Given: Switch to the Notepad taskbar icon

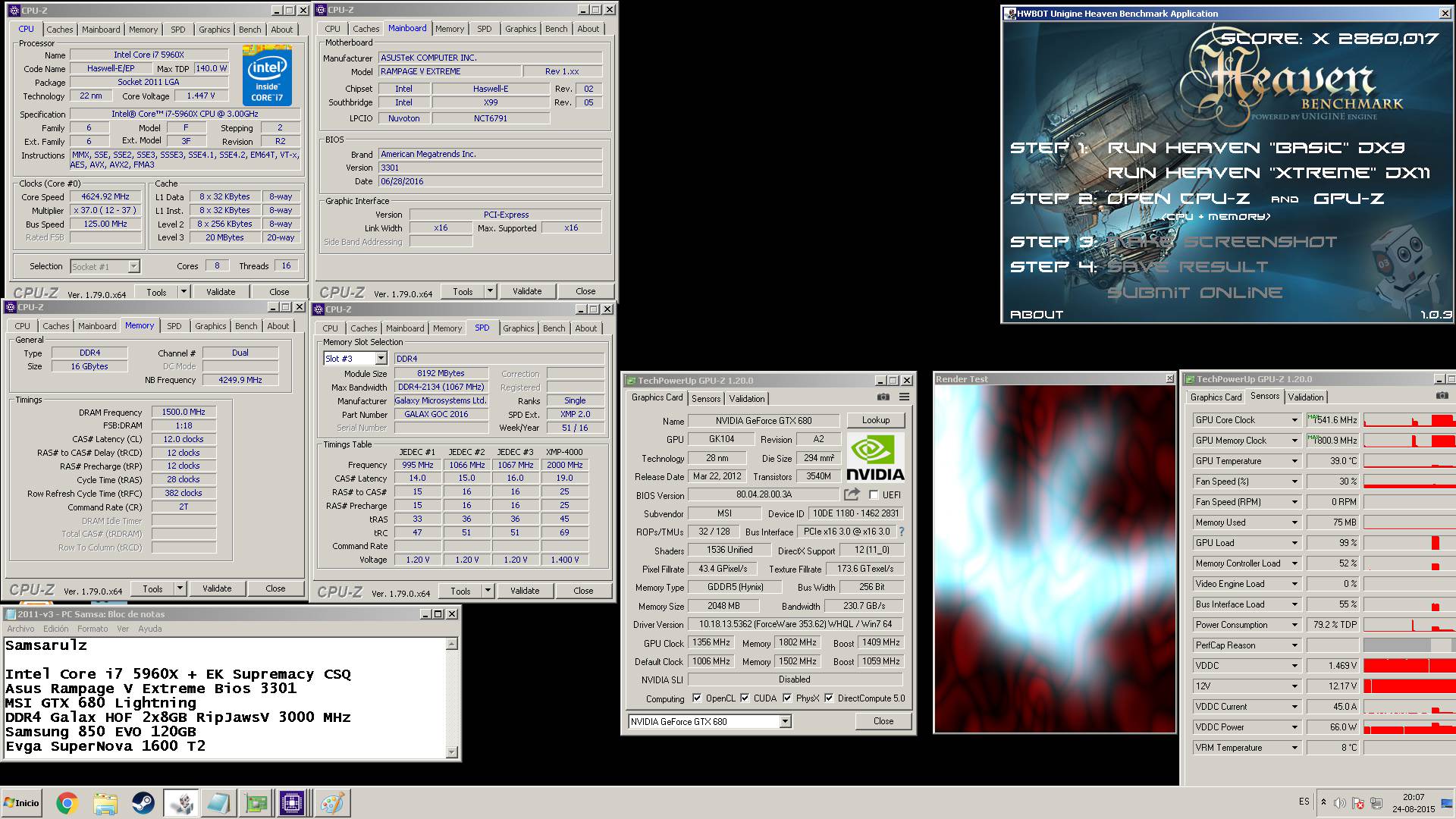Looking at the screenshot, I should point(218,803).
